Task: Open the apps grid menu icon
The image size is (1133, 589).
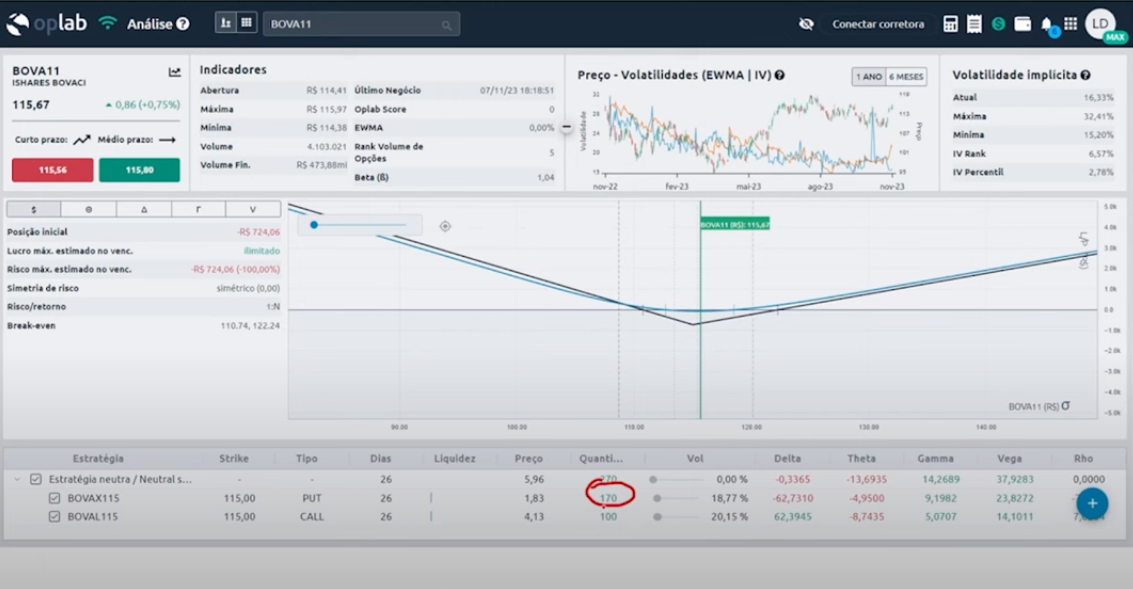Action: tap(1070, 24)
